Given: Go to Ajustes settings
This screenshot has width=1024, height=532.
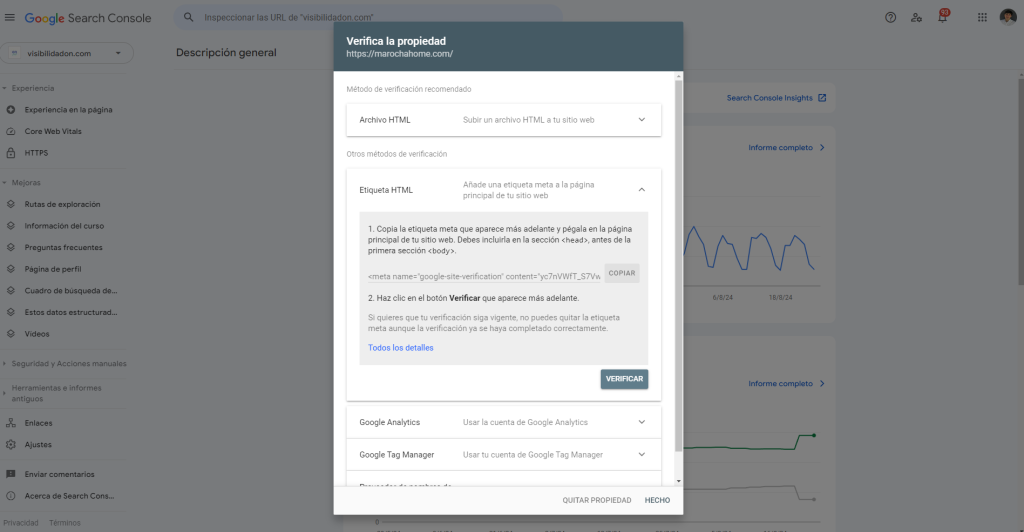Looking at the screenshot, I should click(38, 444).
